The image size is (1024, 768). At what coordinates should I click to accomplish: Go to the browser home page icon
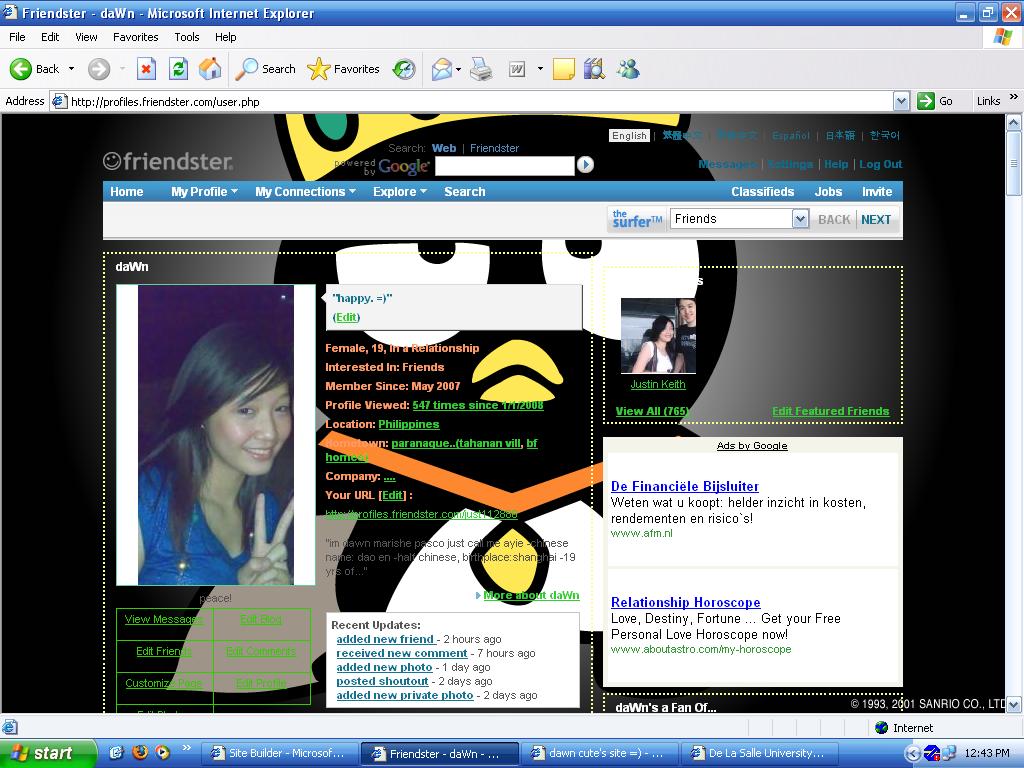[x=210, y=69]
